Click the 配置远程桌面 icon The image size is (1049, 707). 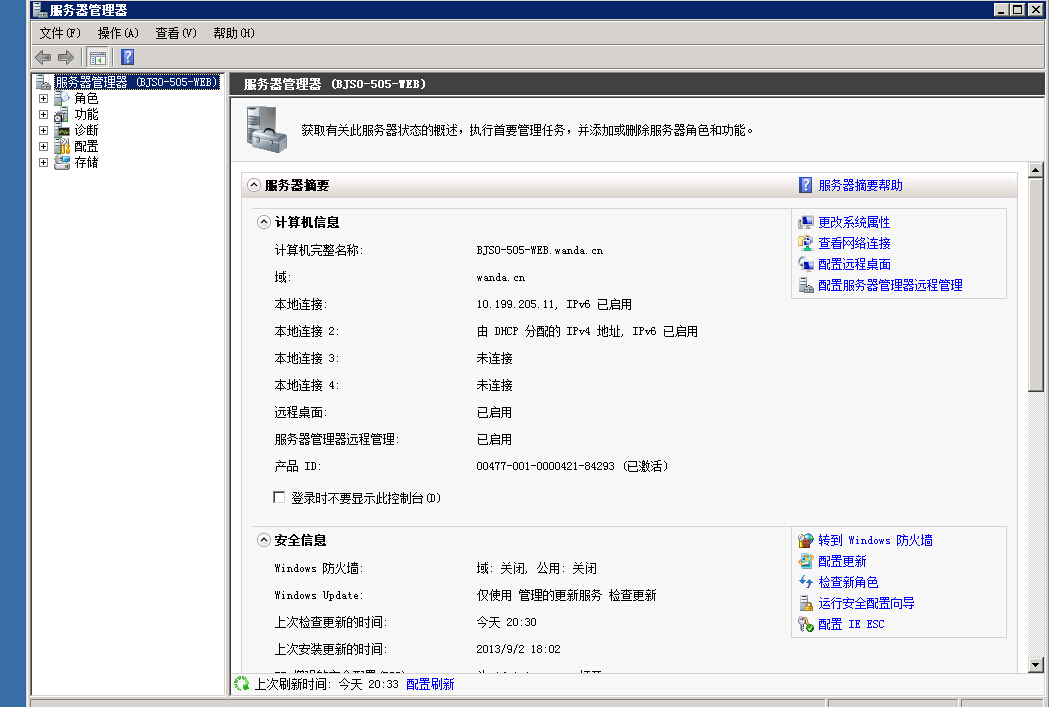805,264
